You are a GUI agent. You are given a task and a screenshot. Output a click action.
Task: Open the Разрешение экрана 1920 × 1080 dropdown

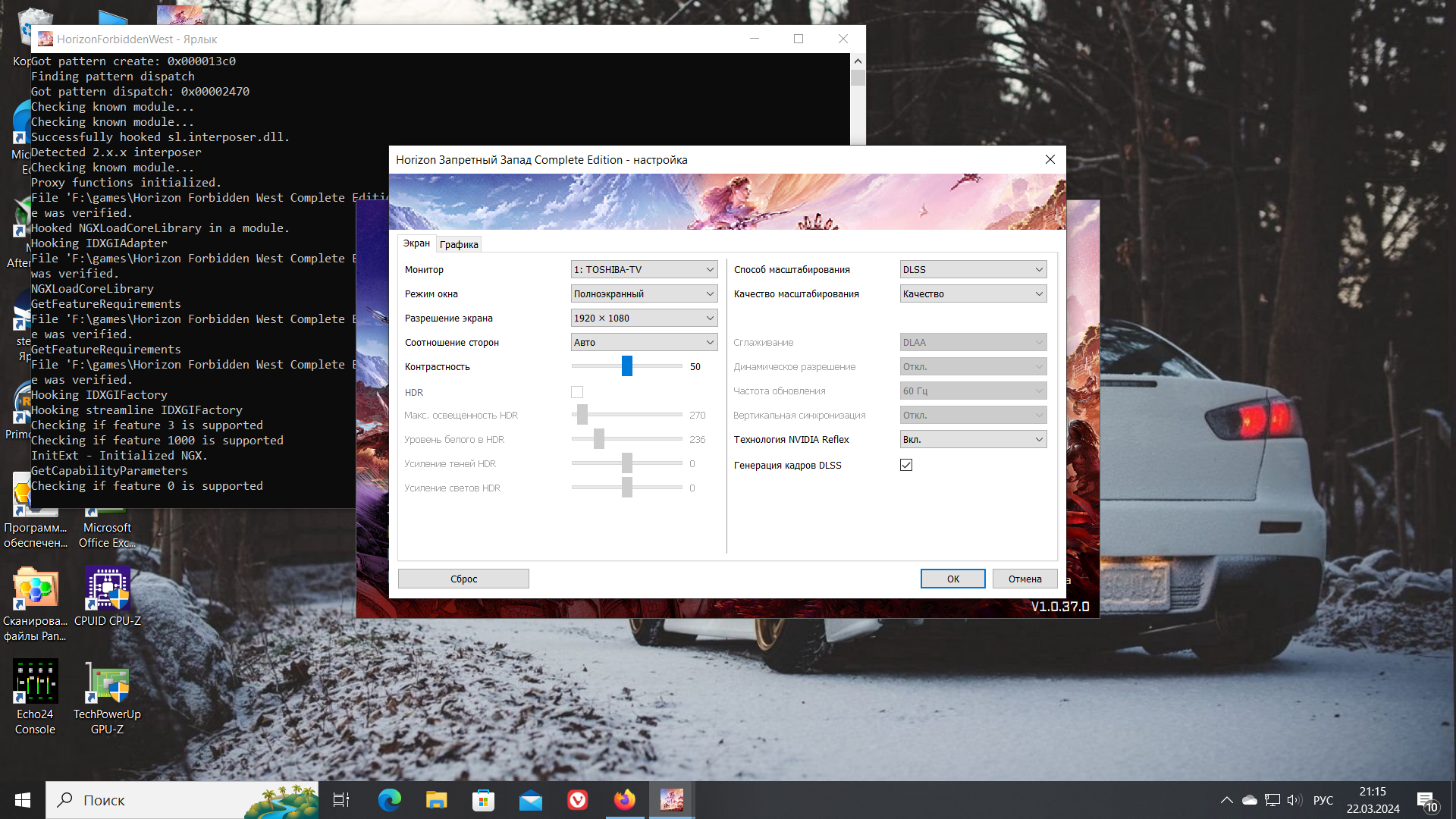[x=644, y=318]
